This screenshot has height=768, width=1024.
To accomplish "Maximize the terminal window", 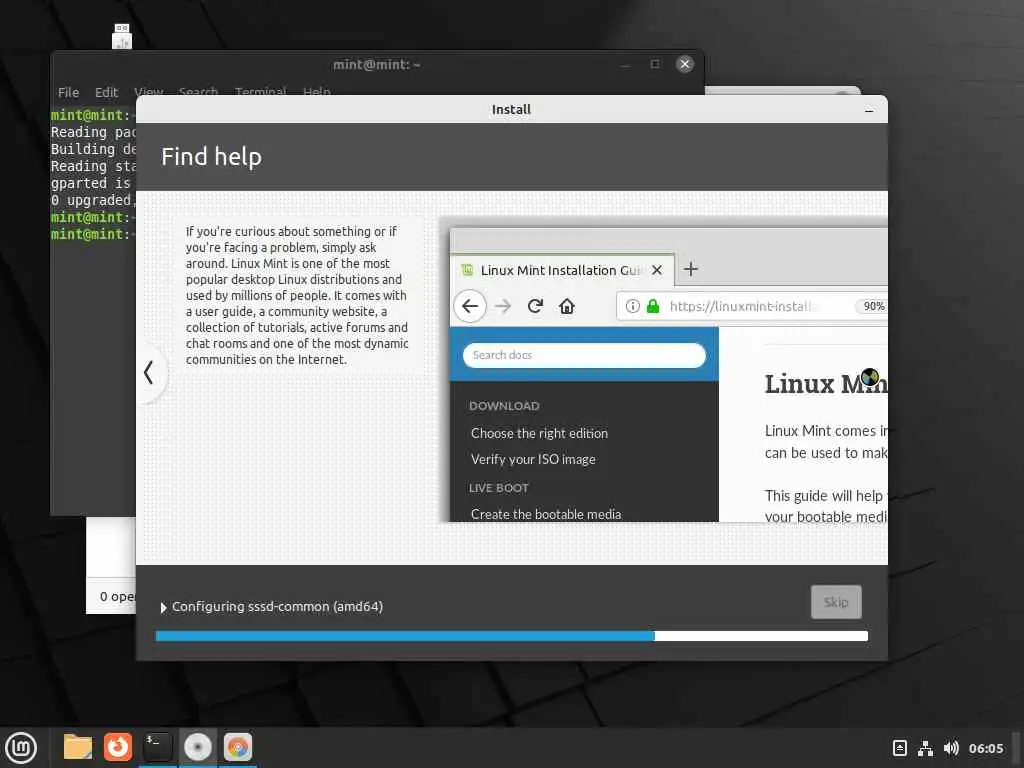I will 655,64.
